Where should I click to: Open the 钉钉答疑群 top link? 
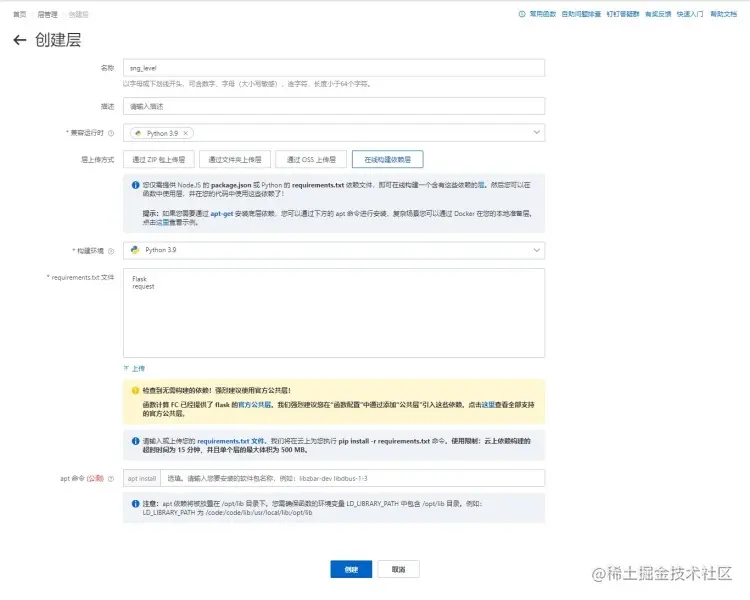click(623, 14)
